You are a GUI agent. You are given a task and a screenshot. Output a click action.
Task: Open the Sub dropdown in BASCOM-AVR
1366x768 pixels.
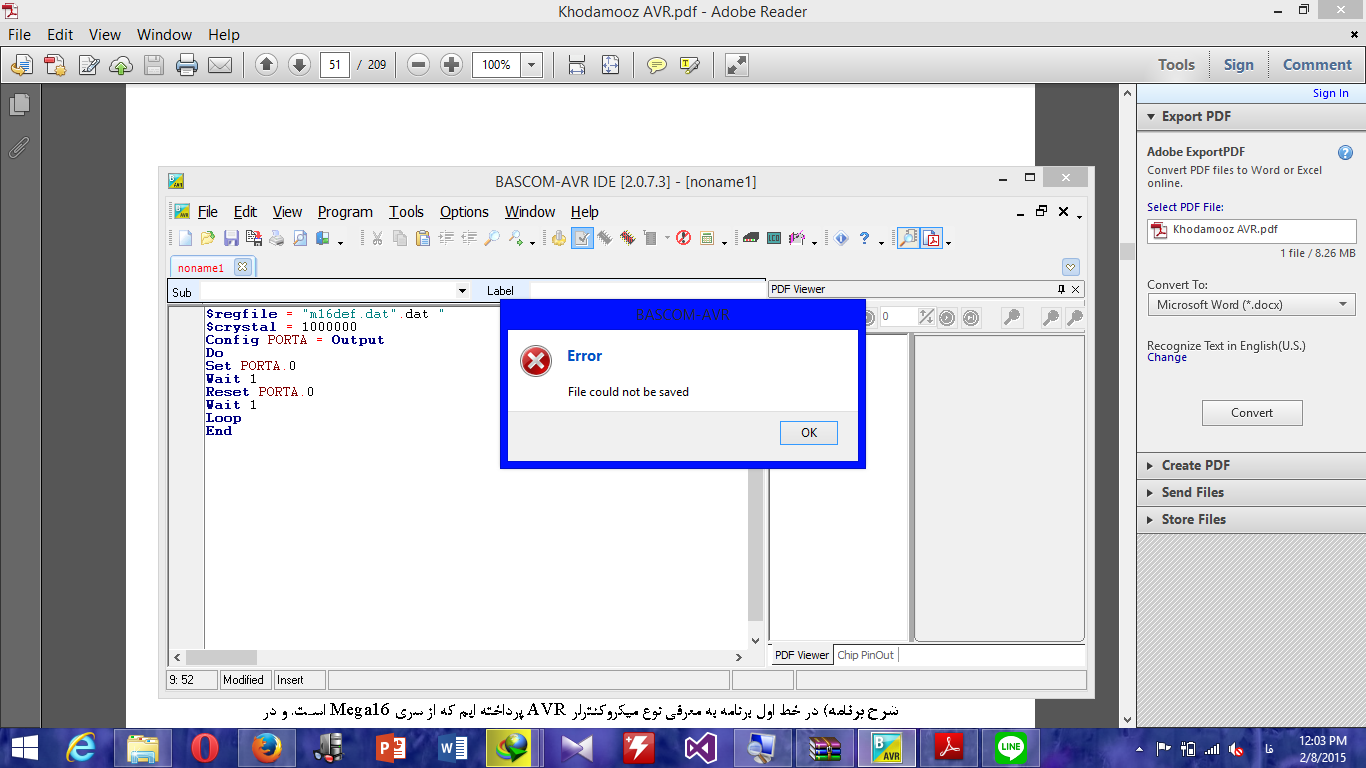click(462, 291)
